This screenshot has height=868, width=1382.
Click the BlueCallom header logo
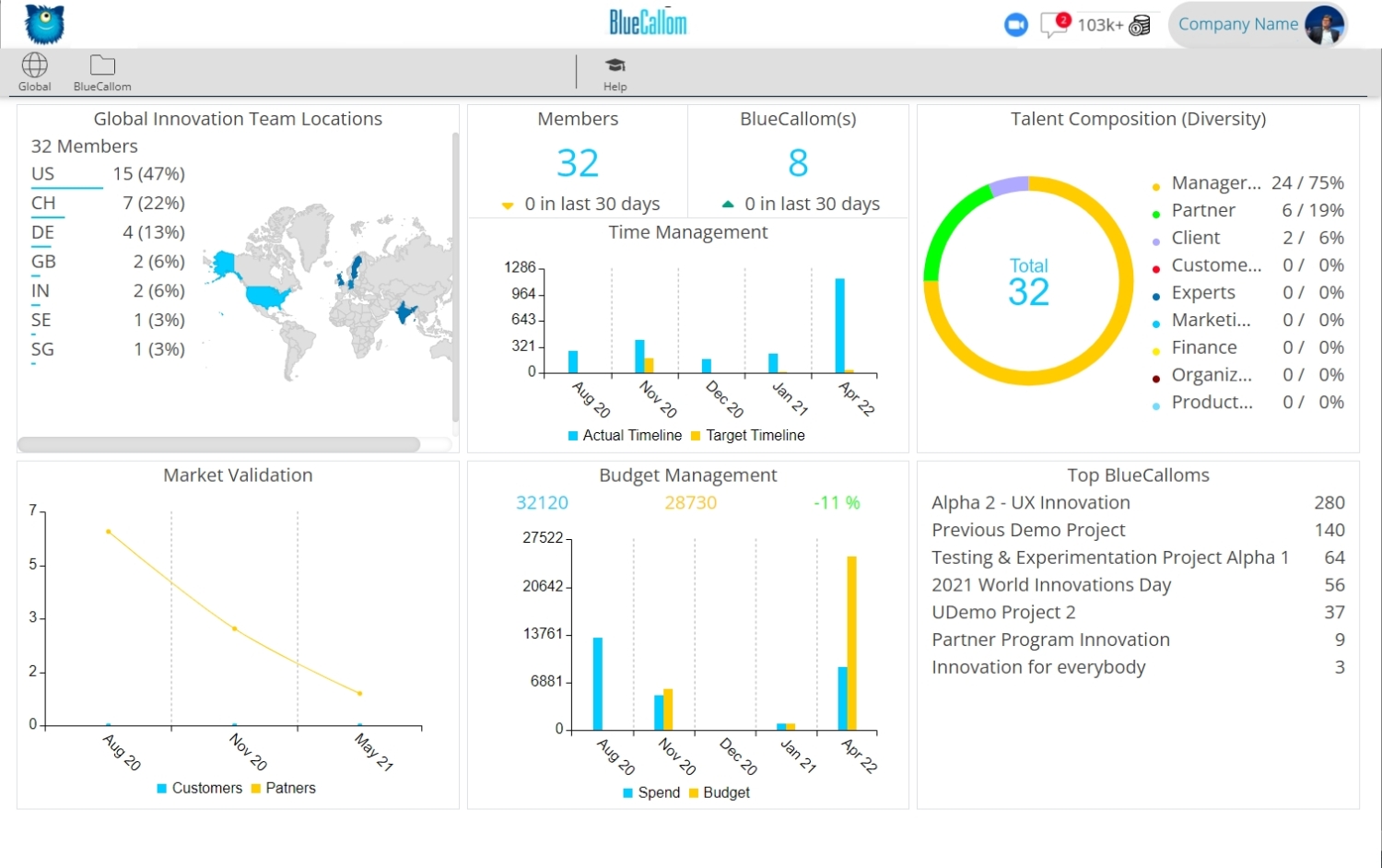[649, 22]
